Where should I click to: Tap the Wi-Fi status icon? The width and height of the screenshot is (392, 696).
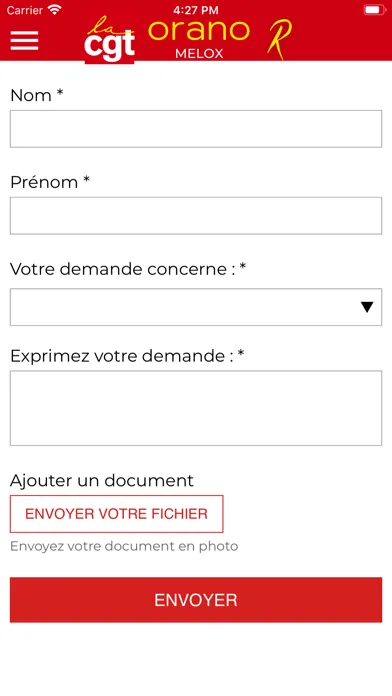tap(55, 10)
